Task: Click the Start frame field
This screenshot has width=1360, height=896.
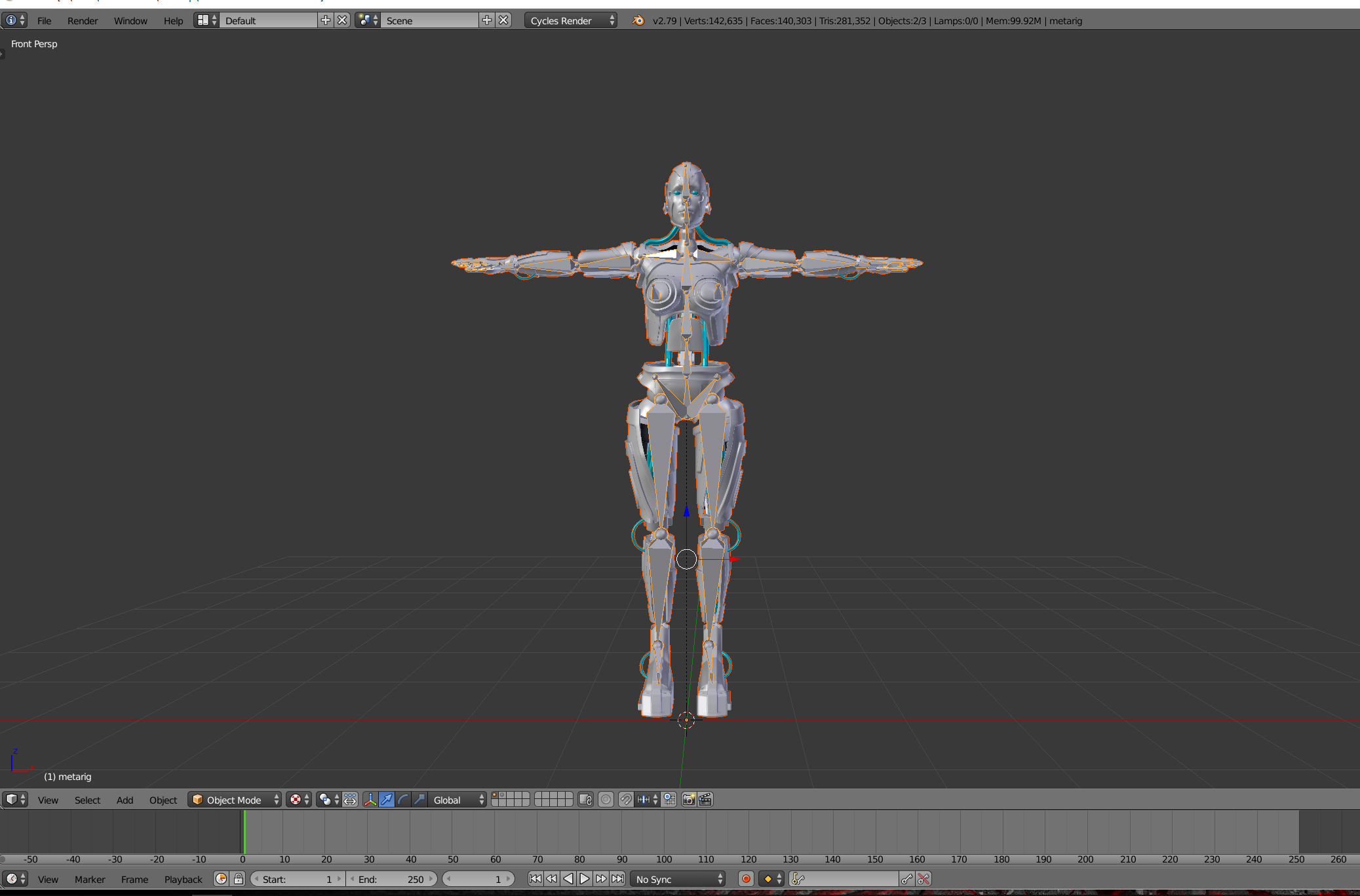Action: tap(298, 879)
